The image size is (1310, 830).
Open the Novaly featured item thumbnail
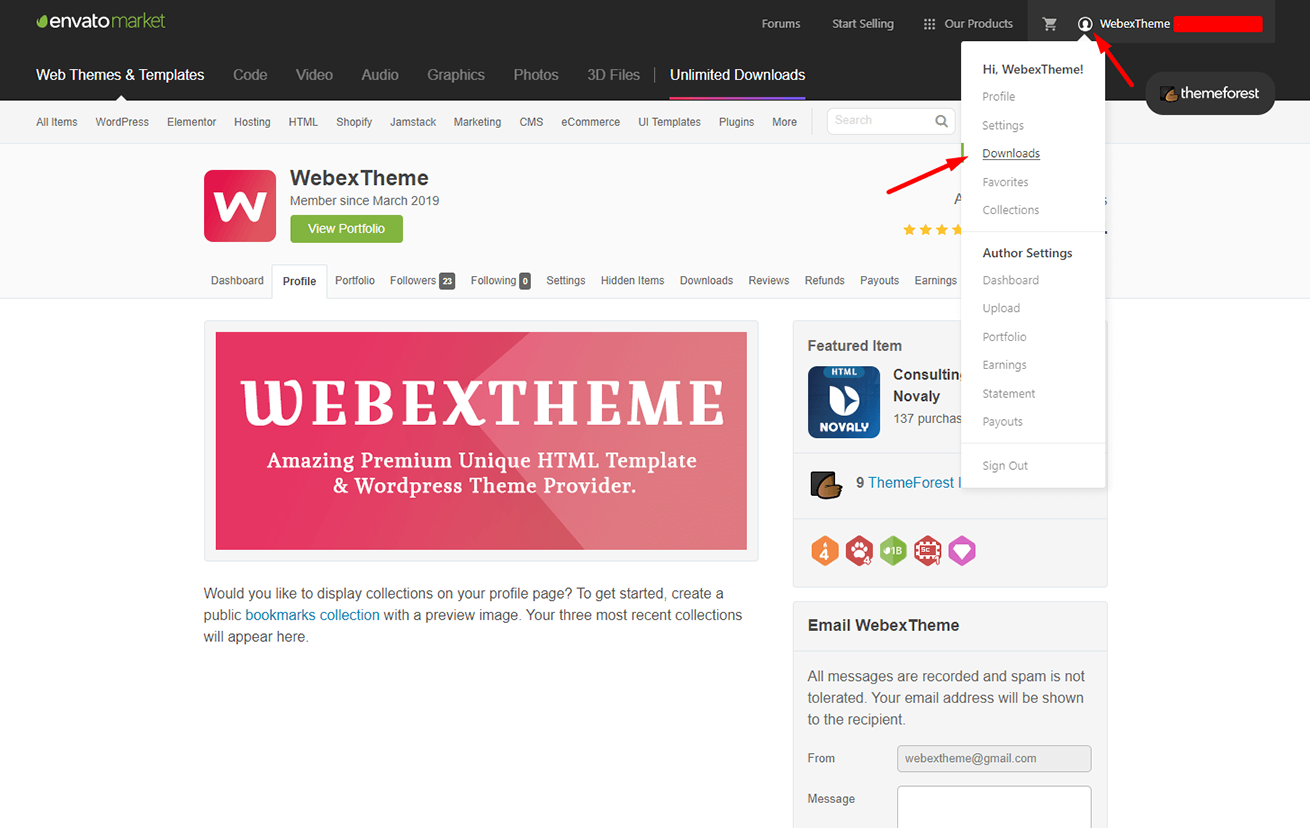point(843,402)
